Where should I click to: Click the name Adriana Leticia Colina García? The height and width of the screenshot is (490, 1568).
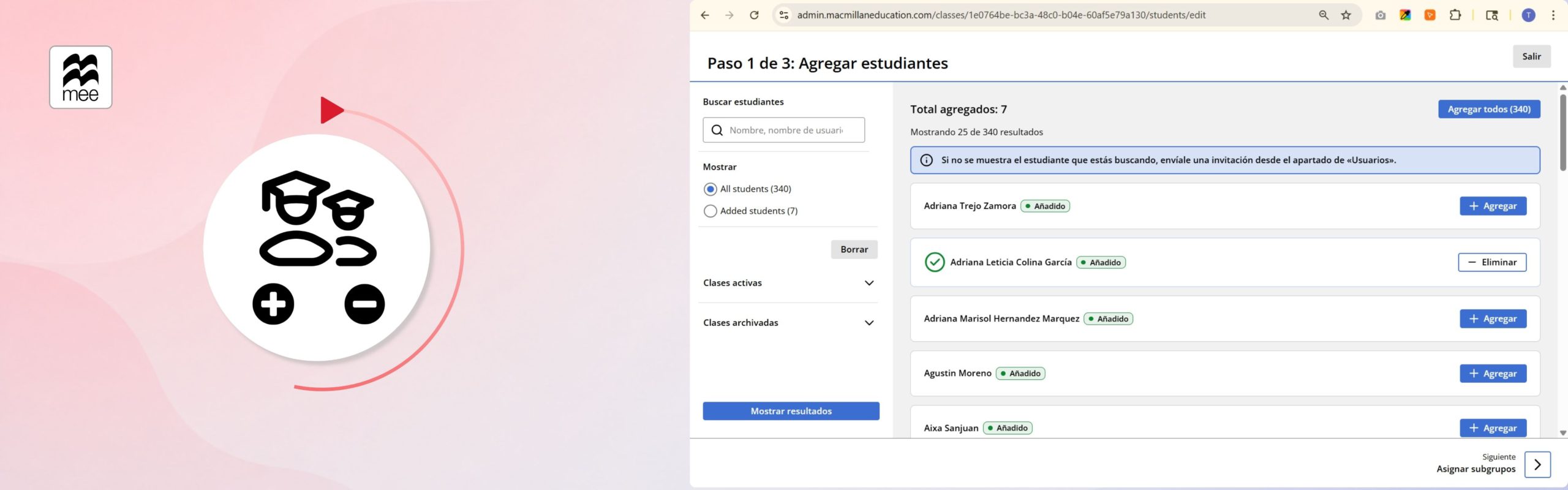tap(1011, 262)
